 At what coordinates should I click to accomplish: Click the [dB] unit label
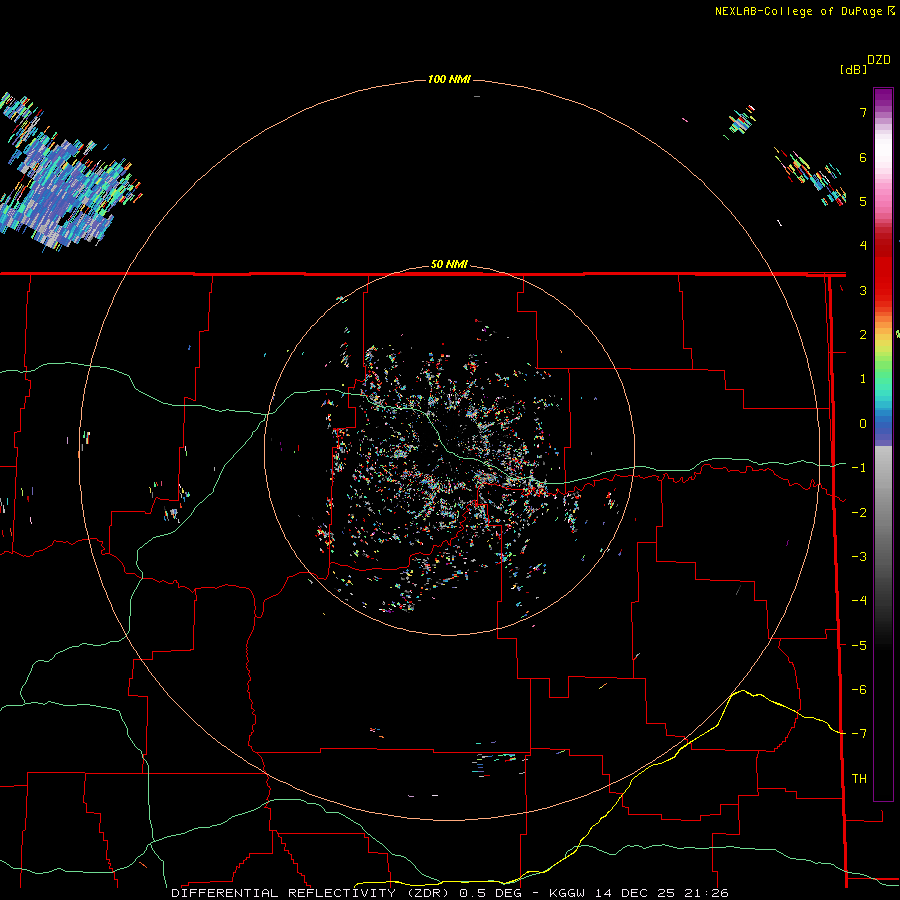853,69
